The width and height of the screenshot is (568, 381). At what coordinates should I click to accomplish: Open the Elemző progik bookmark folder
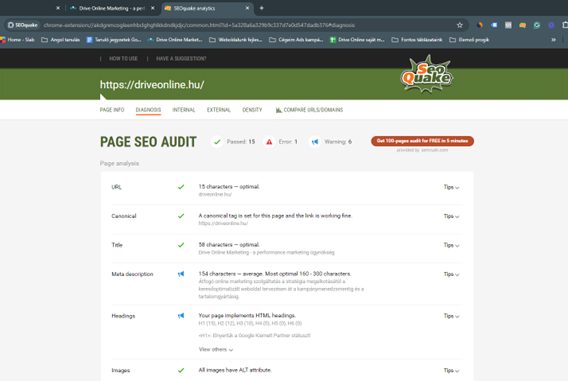pos(469,40)
